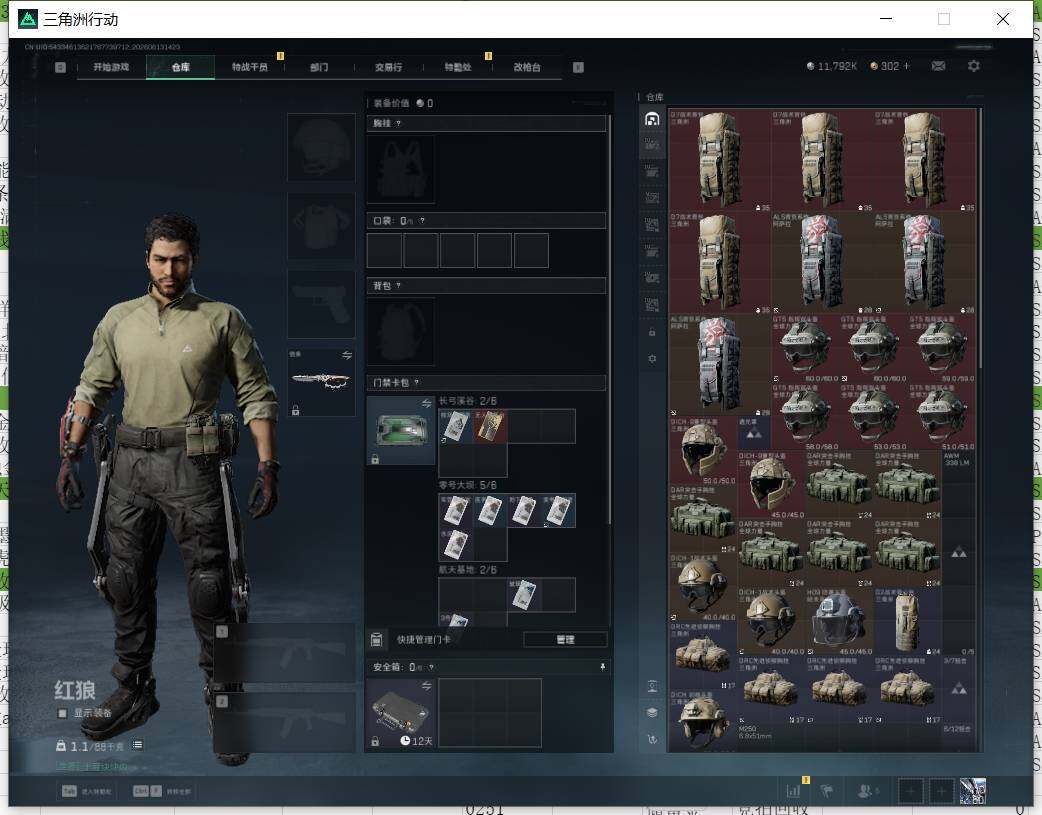Click the next-tab key icon right of 改枪台
The width and height of the screenshot is (1042, 815).
coord(578,67)
